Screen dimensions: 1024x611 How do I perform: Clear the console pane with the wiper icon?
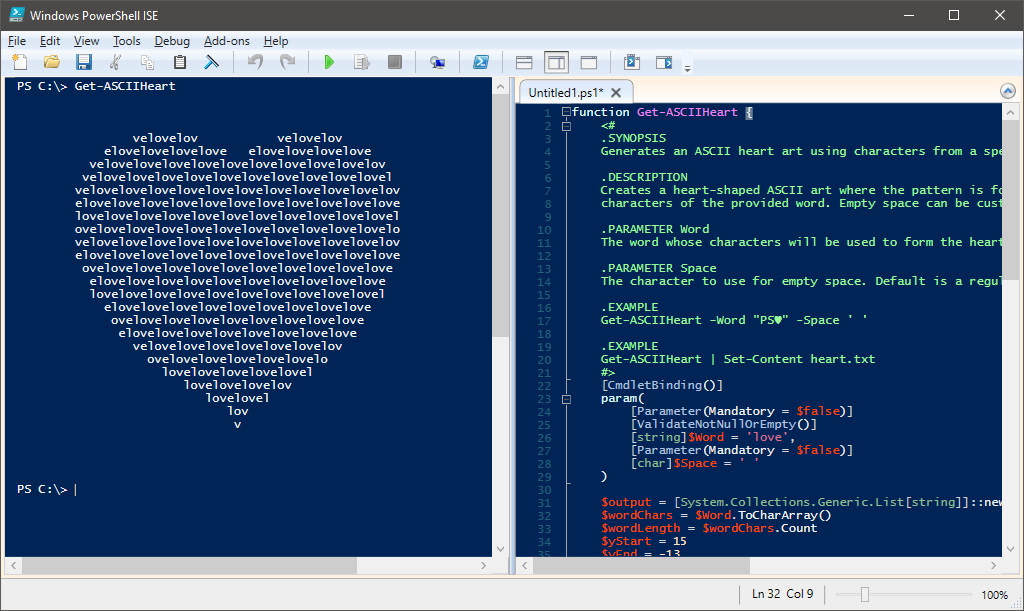pyautogui.click(x=212, y=62)
